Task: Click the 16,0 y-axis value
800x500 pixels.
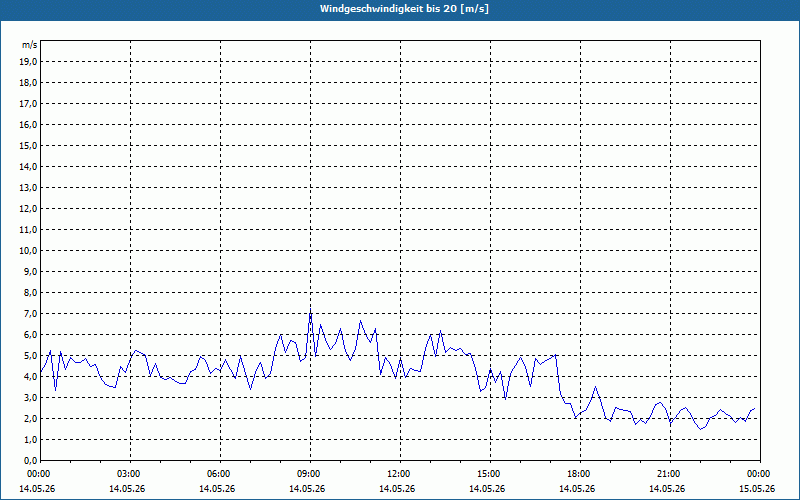Action: (x=28, y=124)
